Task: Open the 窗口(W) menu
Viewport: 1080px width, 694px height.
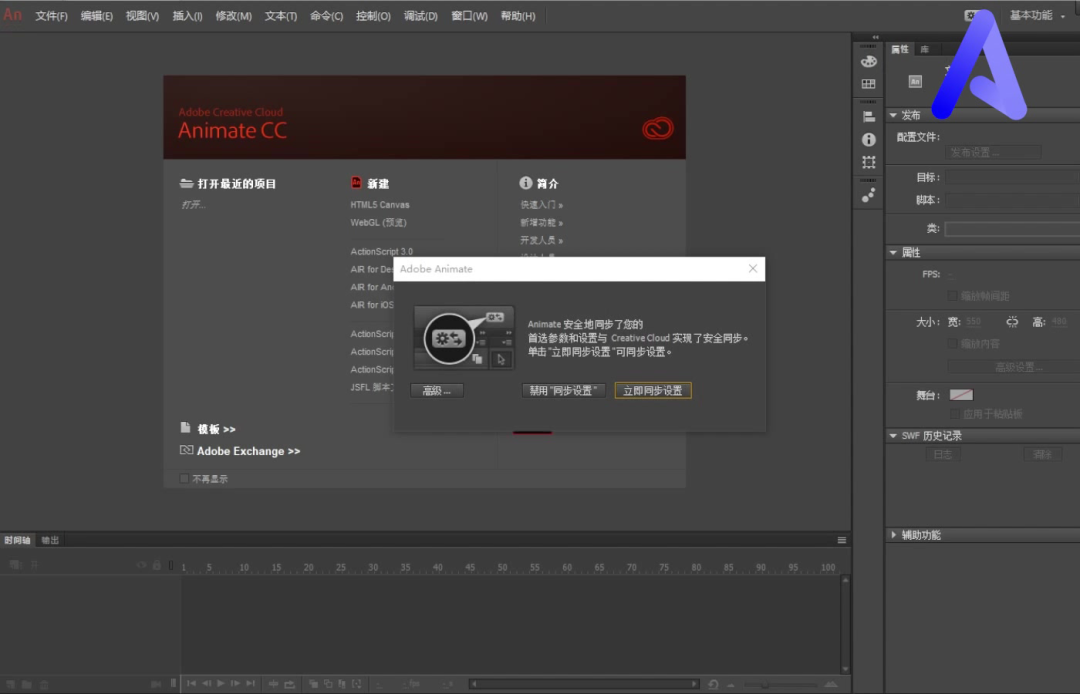Action: point(469,16)
